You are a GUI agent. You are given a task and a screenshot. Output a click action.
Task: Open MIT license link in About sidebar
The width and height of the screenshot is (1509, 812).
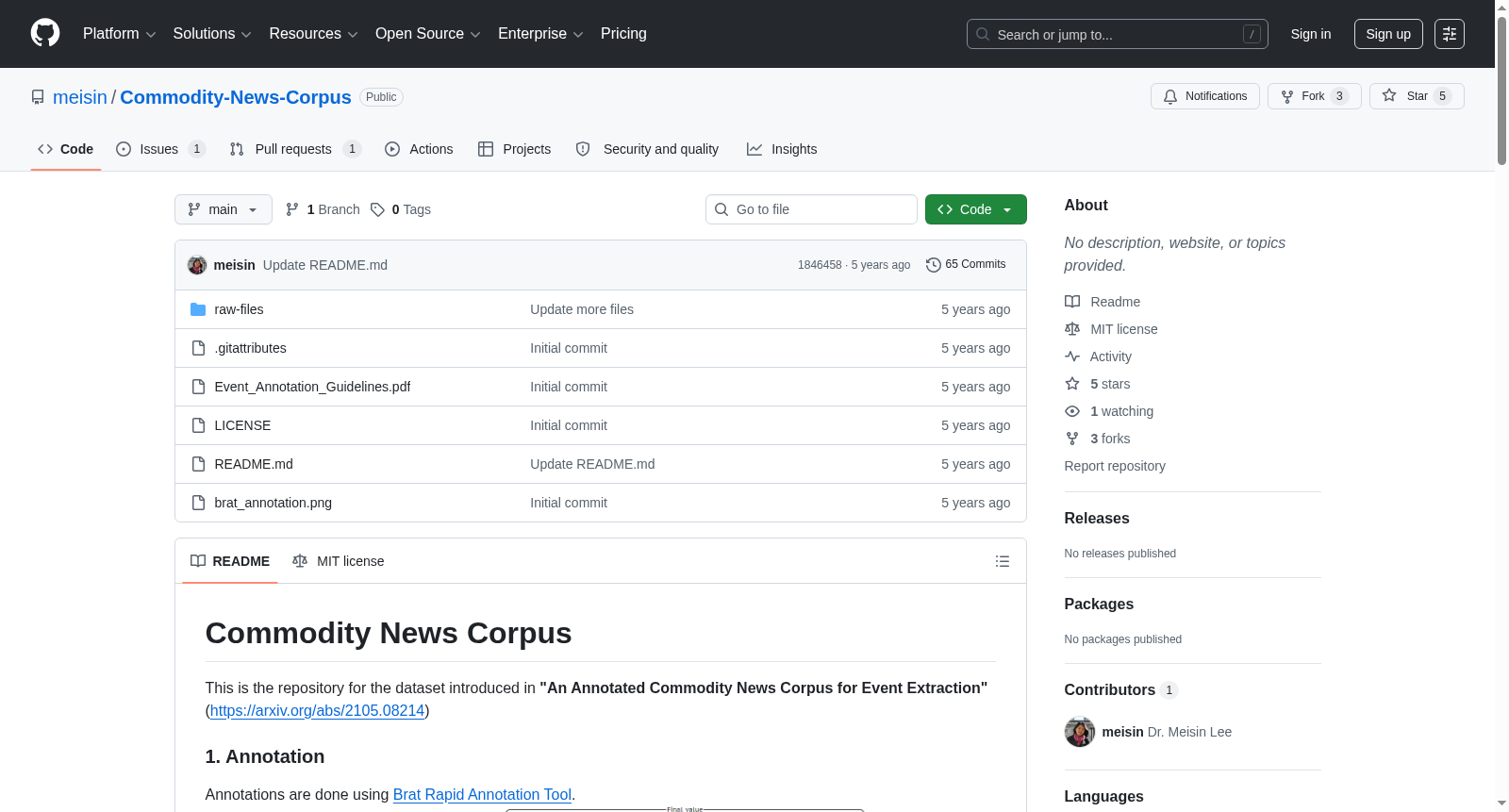tap(1111, 329)
